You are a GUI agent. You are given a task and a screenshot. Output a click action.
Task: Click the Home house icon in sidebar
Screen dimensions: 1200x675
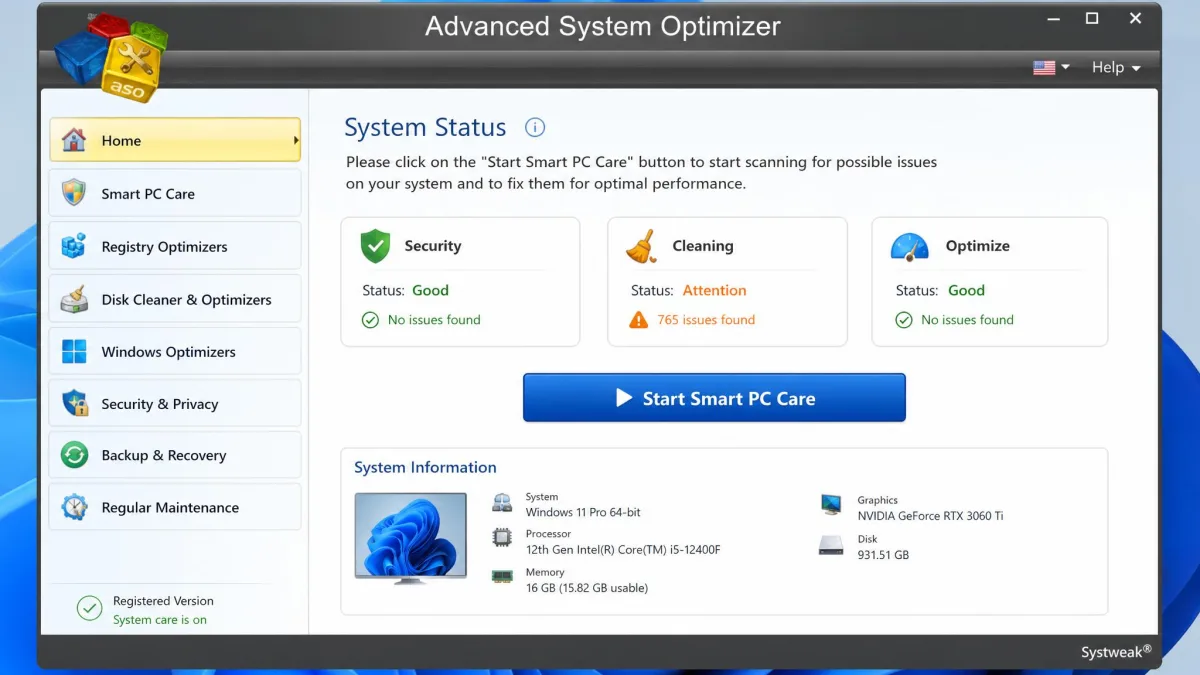74,140
